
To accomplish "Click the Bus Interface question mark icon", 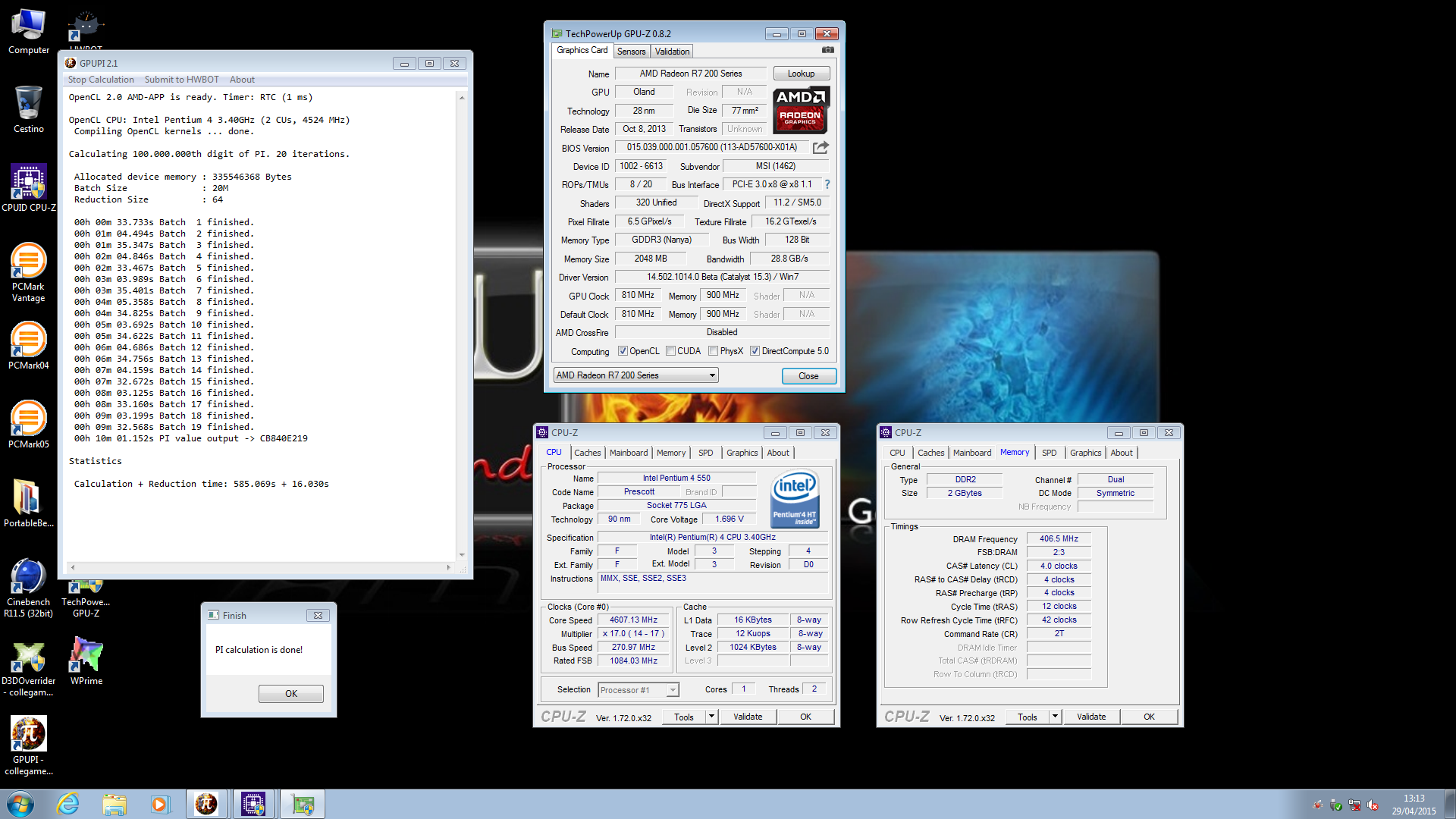I will [x=827, y=184].
